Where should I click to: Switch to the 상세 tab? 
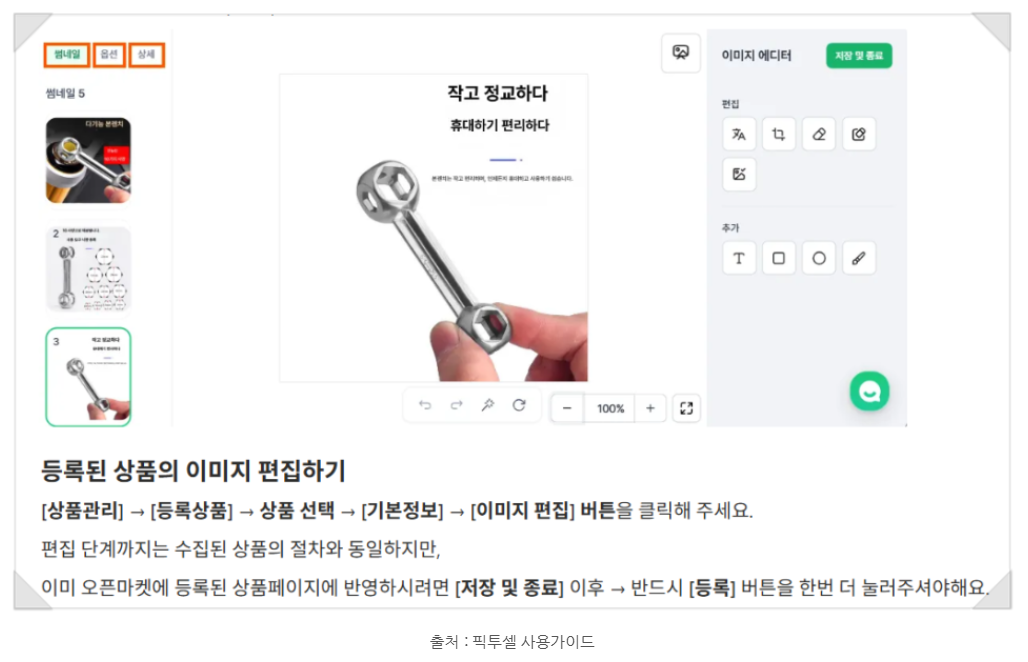146,55
